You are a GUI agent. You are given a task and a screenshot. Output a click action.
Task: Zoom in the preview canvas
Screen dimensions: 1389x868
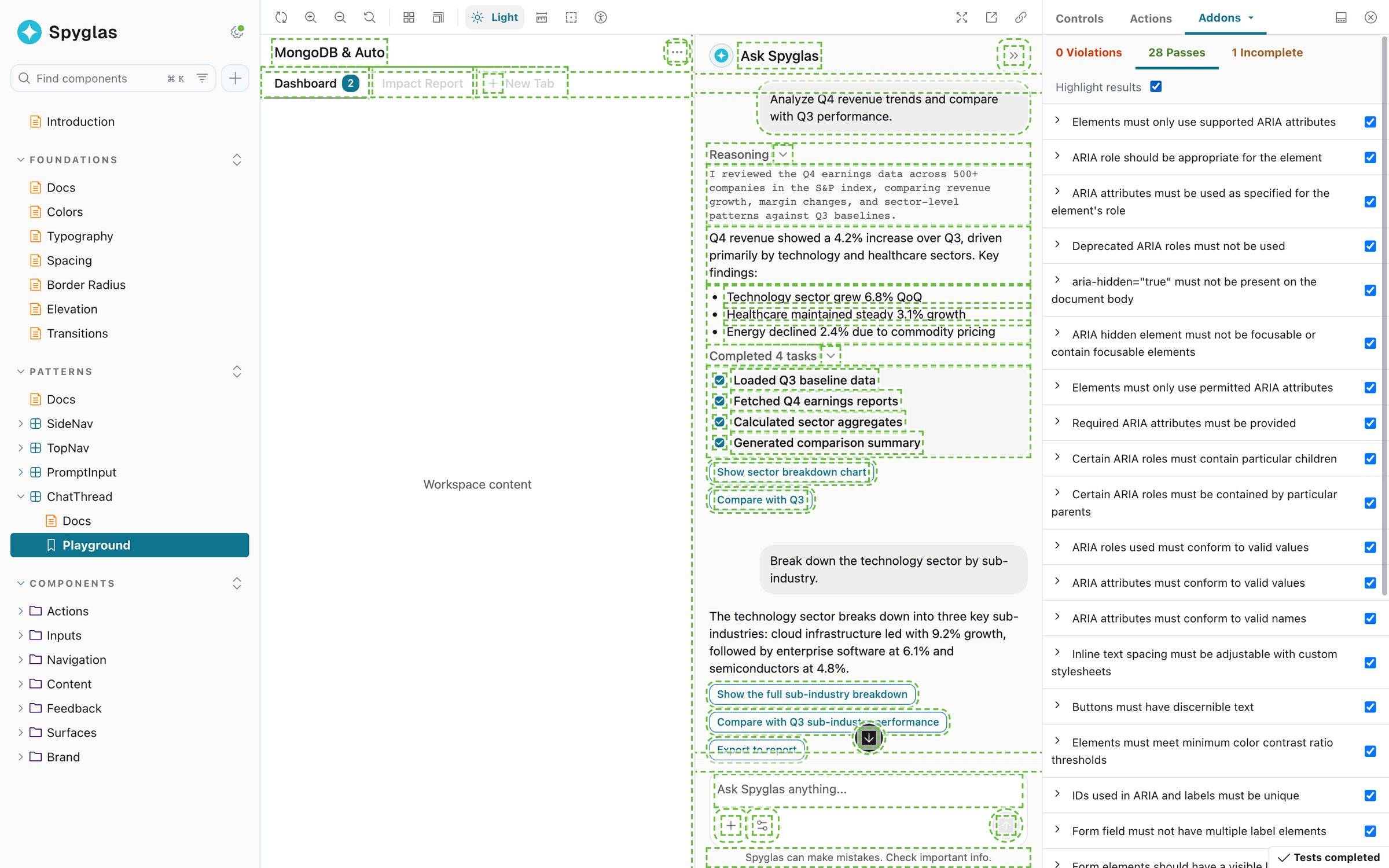click(x=311, y=17)
